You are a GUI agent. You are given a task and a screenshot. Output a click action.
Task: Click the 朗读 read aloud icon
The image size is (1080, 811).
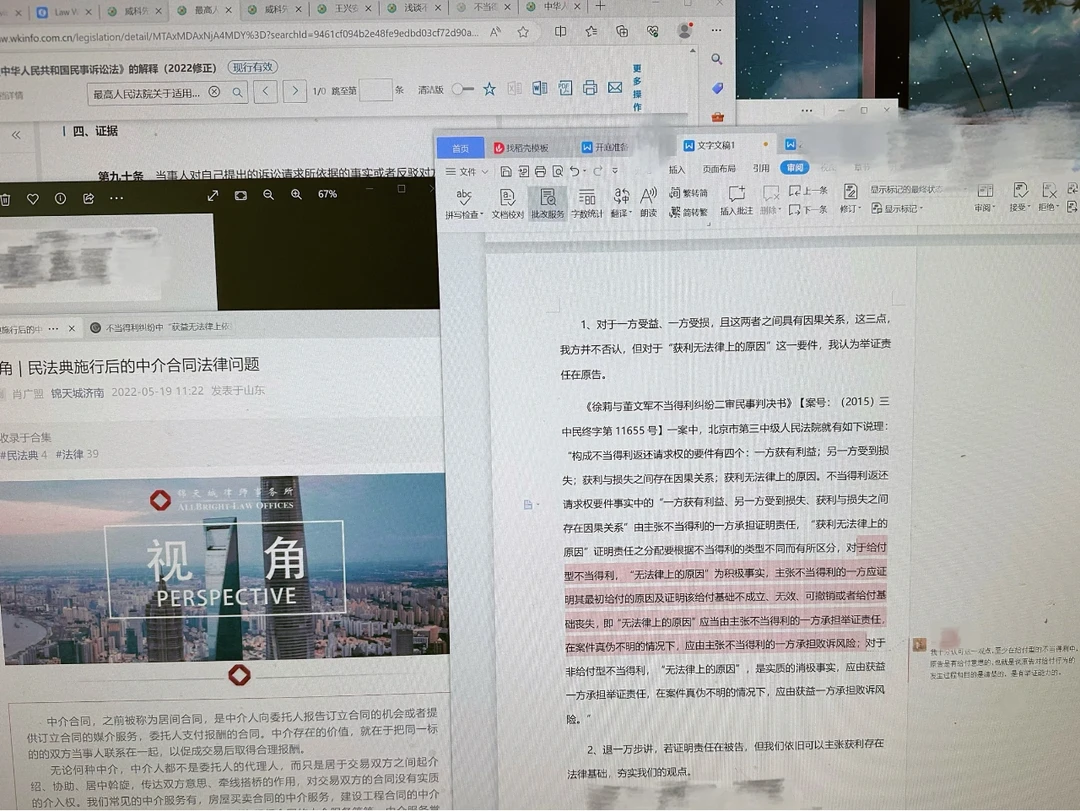[648, 203]
